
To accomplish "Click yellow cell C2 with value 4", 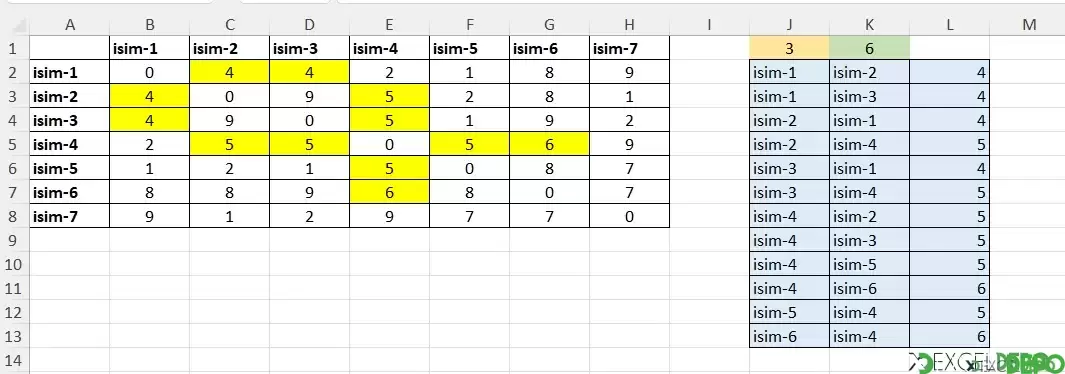I will point(230,73).
